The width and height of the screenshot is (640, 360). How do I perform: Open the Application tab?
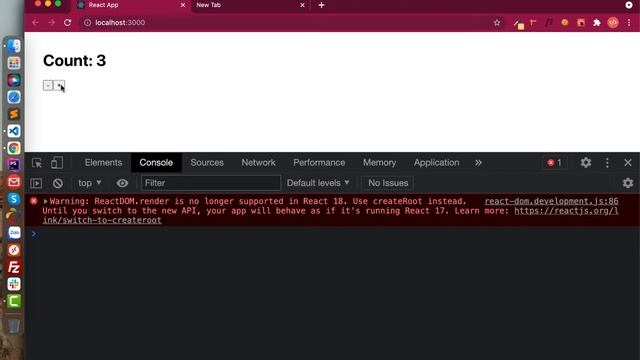(x=436, y=162)
